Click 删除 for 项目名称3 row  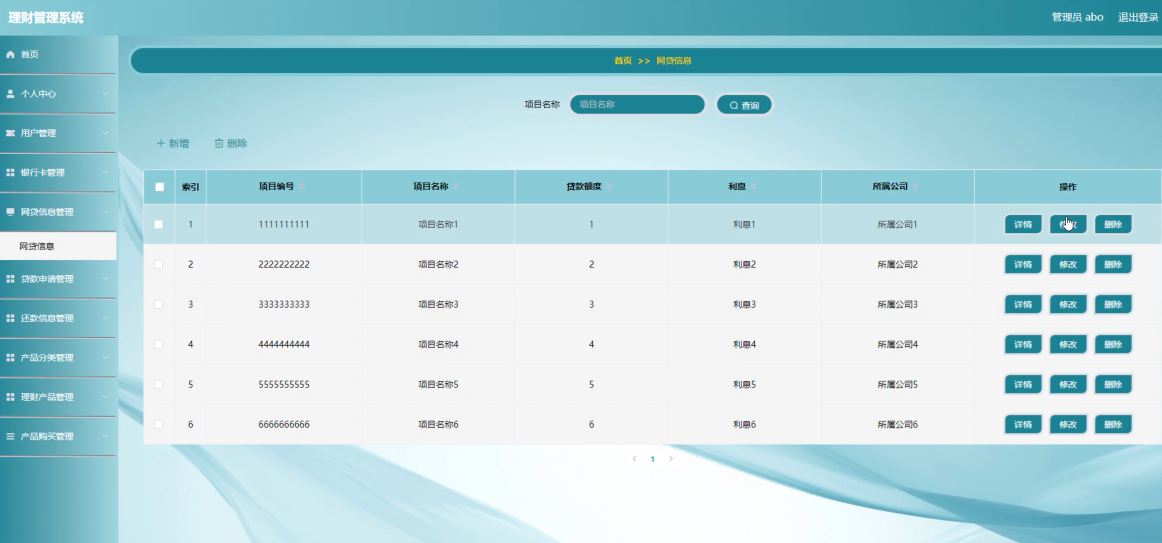1113,304
